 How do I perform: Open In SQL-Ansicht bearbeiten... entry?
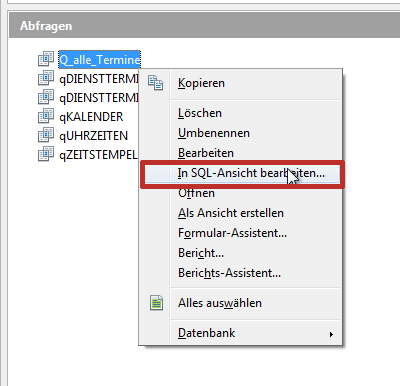242,173
